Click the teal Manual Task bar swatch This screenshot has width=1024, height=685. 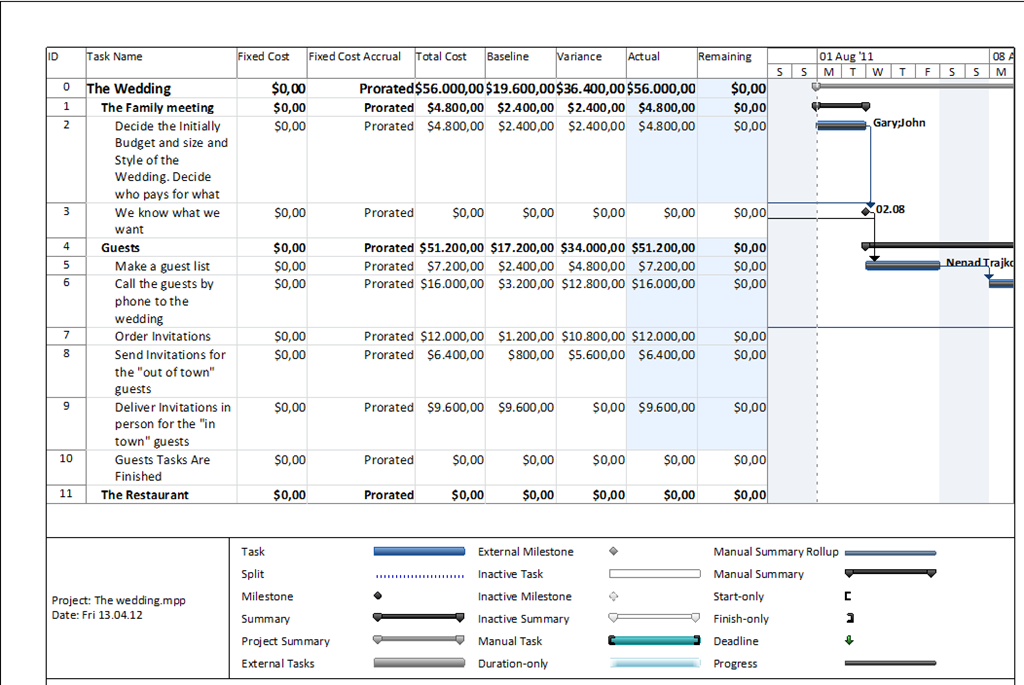pos(654,641)
